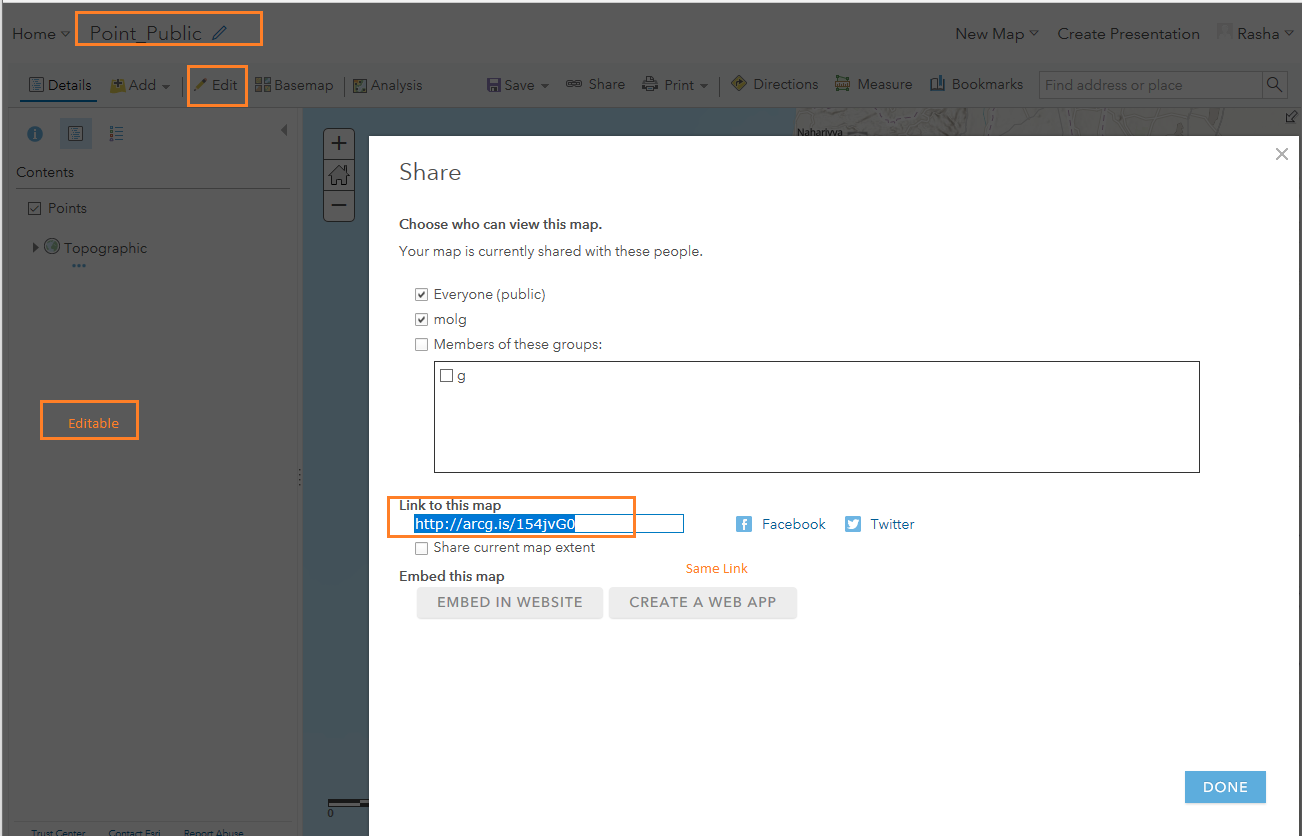Show the map Legend panel icon
1302x836 pixels.
tap(116, 133)
